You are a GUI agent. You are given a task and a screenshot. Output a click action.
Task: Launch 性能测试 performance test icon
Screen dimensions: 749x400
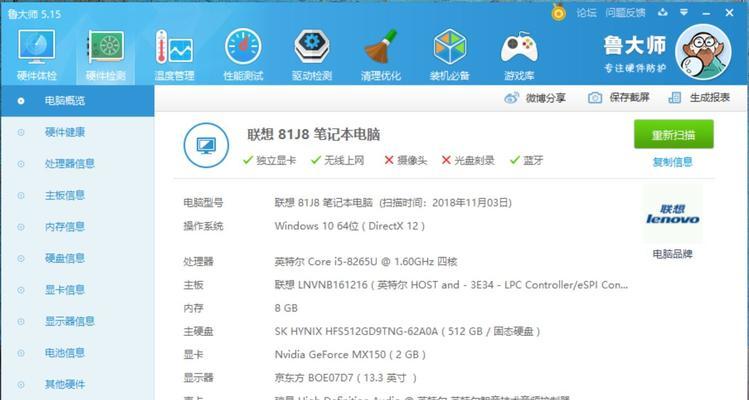[243, 54]
